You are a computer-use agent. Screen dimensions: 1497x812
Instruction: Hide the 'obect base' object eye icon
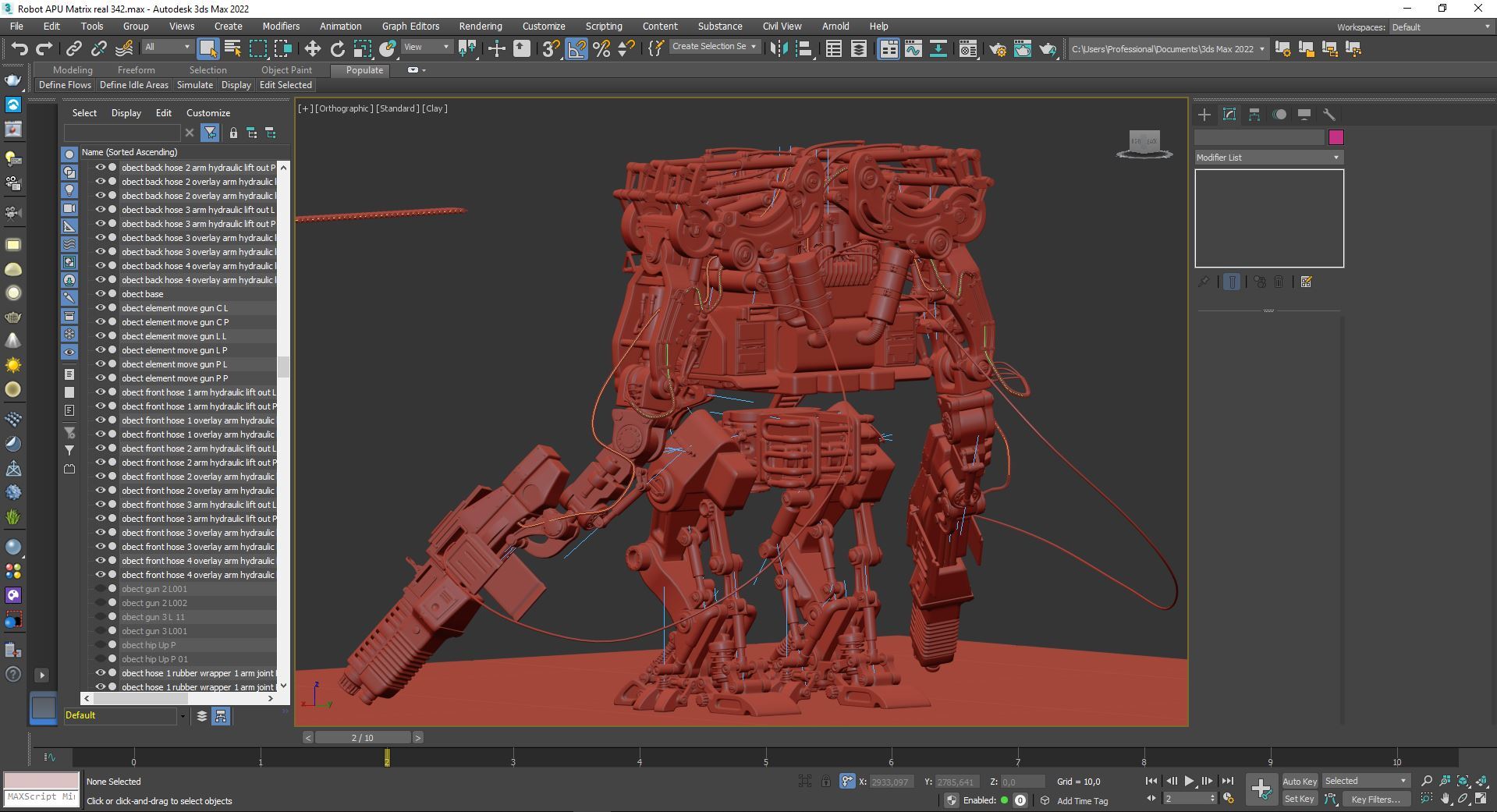pyautogui.click(x=101, y=294)
